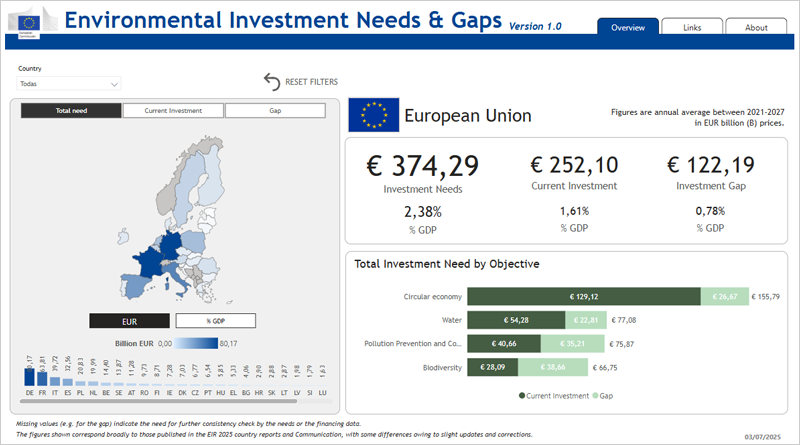Image resolution: width=800 pixels, height=445 pixels.
Task: Switch map to Gap view
Action: tap(275, 111)
